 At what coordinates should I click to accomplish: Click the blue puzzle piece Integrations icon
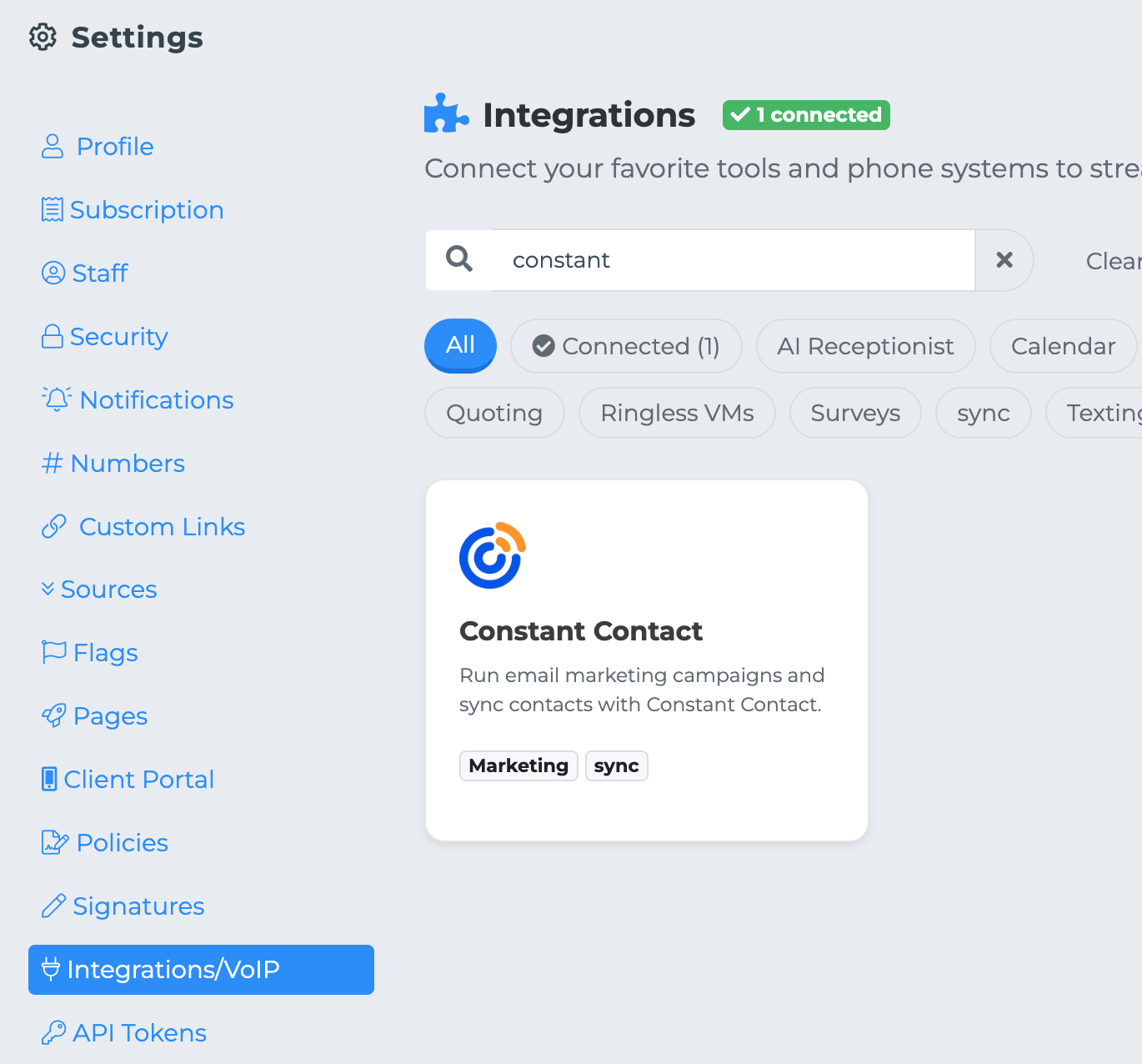tap(446, 114)
